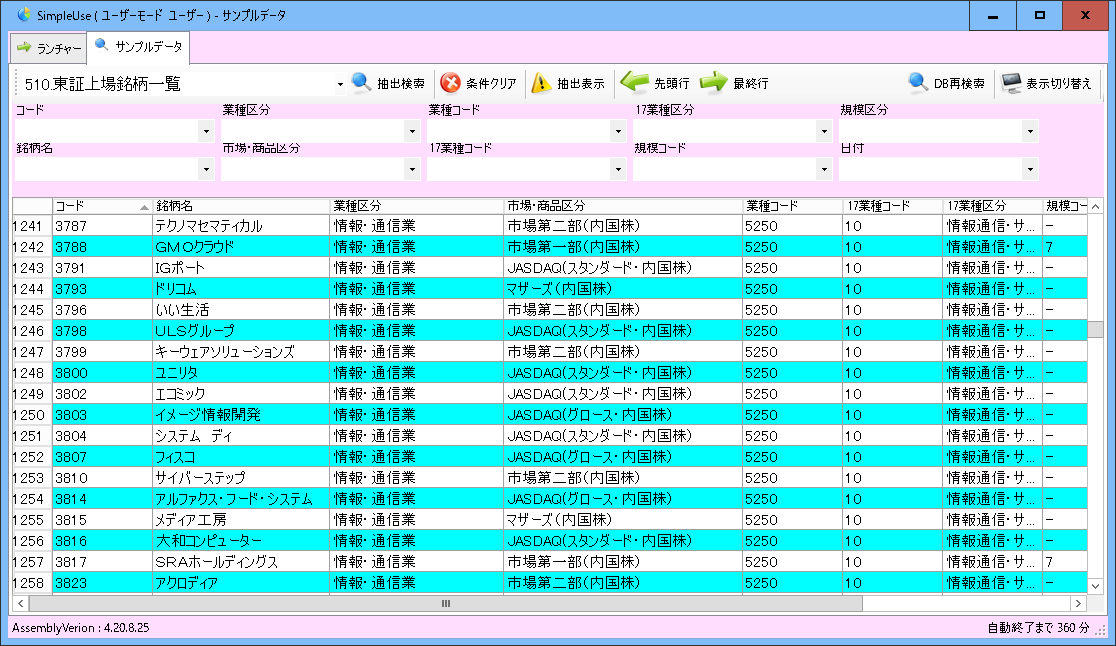Open the 510.東証上場銘柄一覧 dataset dropdown

click(338, 83)
